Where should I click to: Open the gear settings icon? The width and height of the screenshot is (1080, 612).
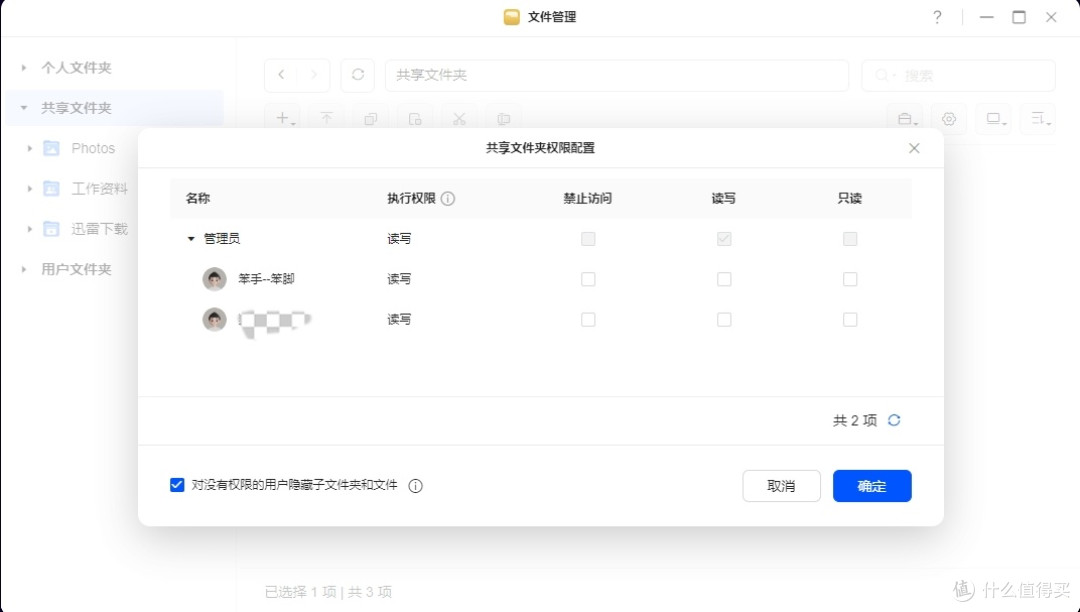point(949,119)
